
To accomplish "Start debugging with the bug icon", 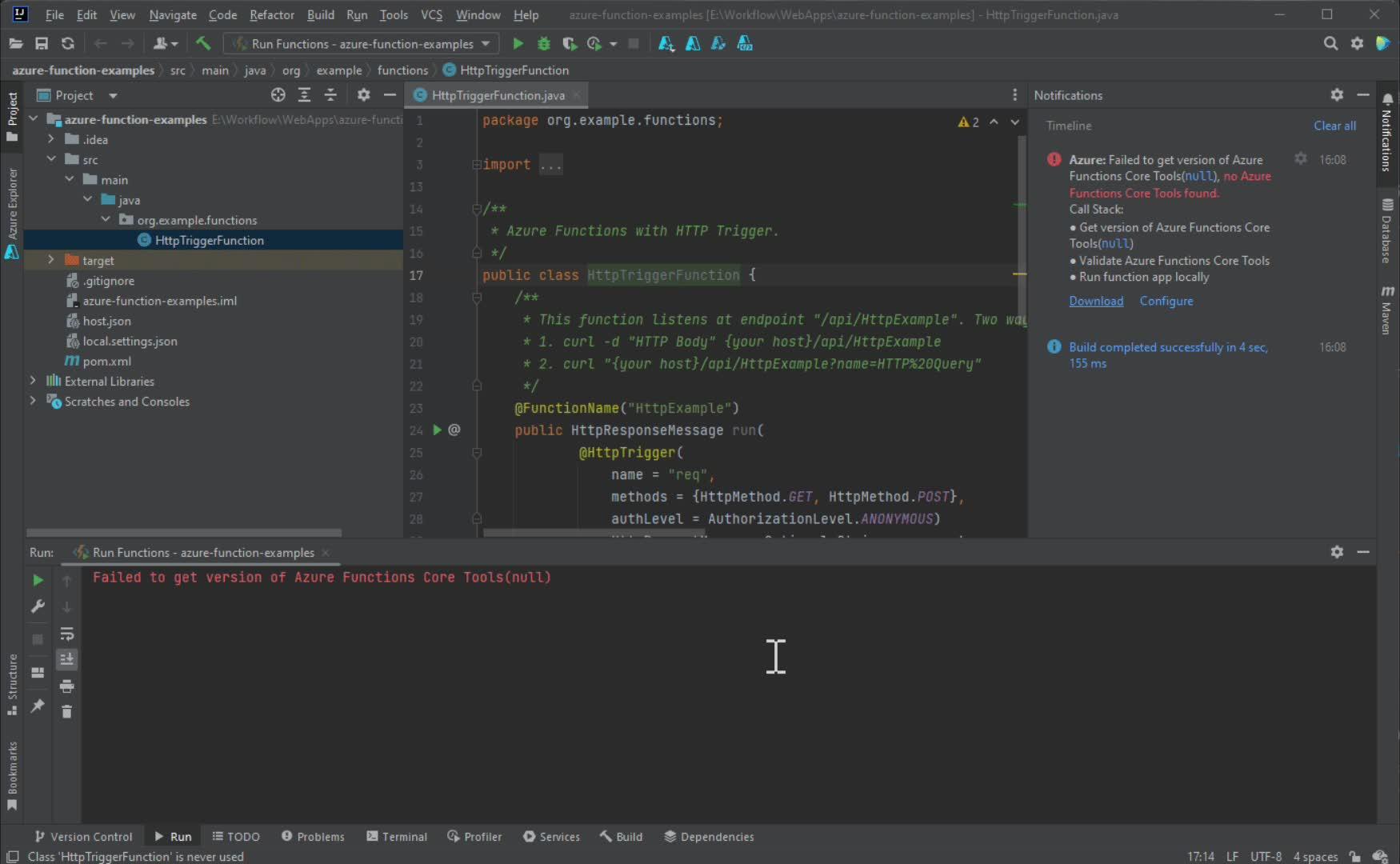I will pyautogui.click(x=544, y=44).
